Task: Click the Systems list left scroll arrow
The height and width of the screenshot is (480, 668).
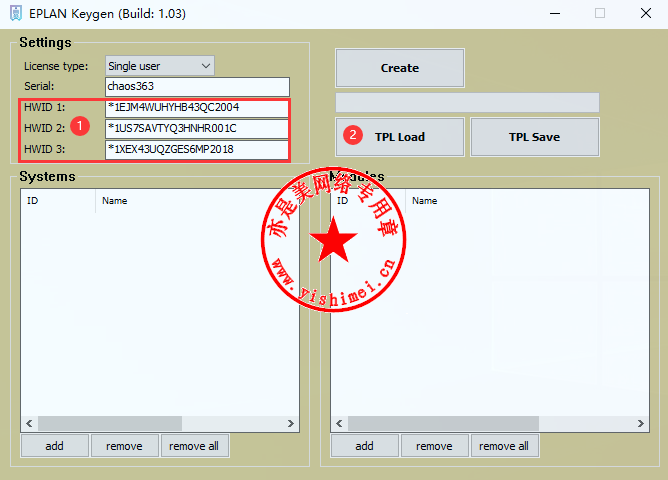Action: pos(29,423)
